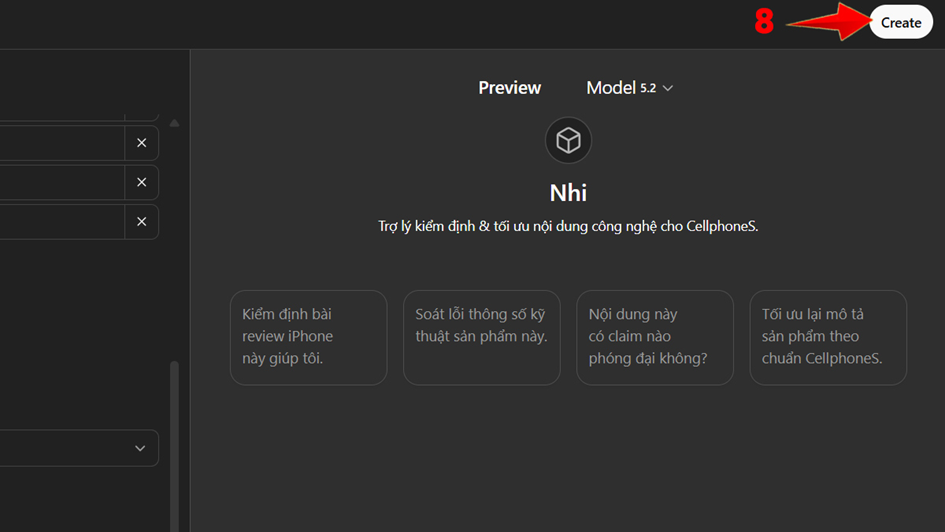The height and width of the screenshot is (532, 945).
Task: Open the 'Tối ưu lại mô tả sản phẩm' suggestion
Action: [x=827, y=337]
